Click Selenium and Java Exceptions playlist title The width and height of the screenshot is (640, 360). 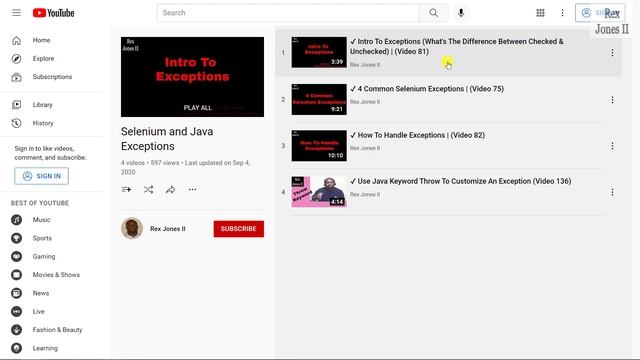167,139
